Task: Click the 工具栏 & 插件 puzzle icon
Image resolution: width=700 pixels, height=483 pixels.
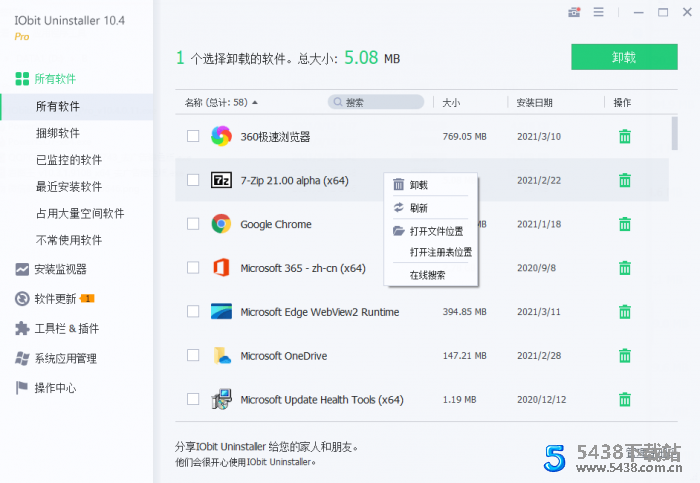Action: tap(22, 329)
